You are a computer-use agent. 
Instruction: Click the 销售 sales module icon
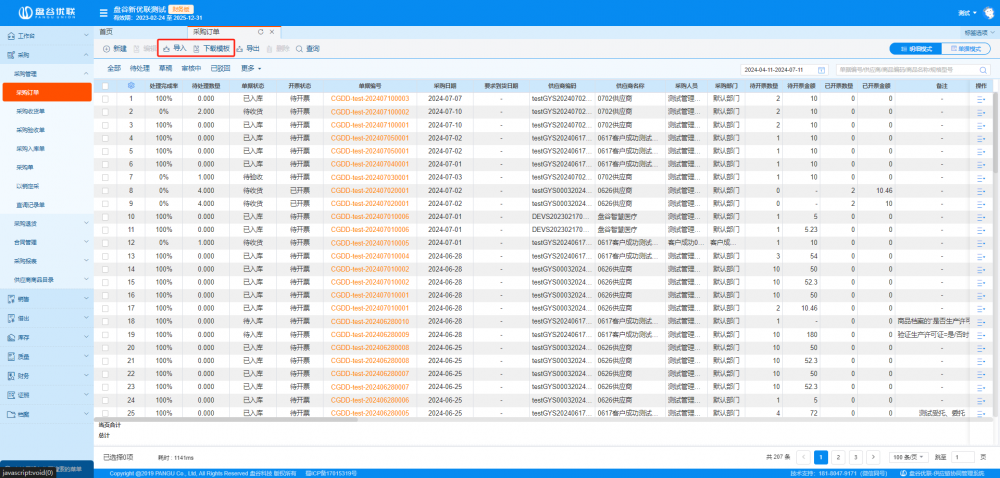[x=11, y=298]
